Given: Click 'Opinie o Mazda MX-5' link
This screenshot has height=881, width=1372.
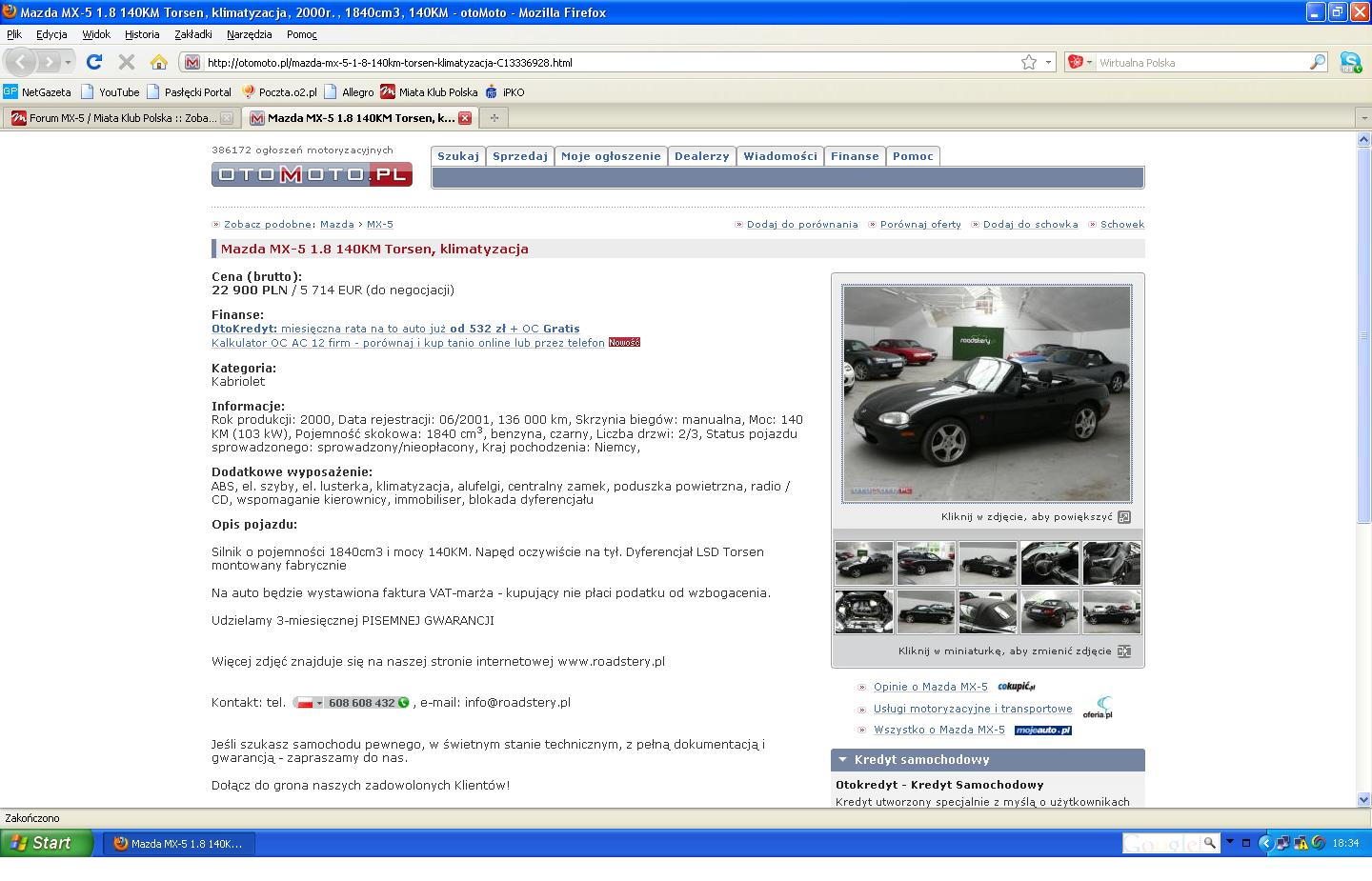Looking at the screenshot, I should point(931,687).
